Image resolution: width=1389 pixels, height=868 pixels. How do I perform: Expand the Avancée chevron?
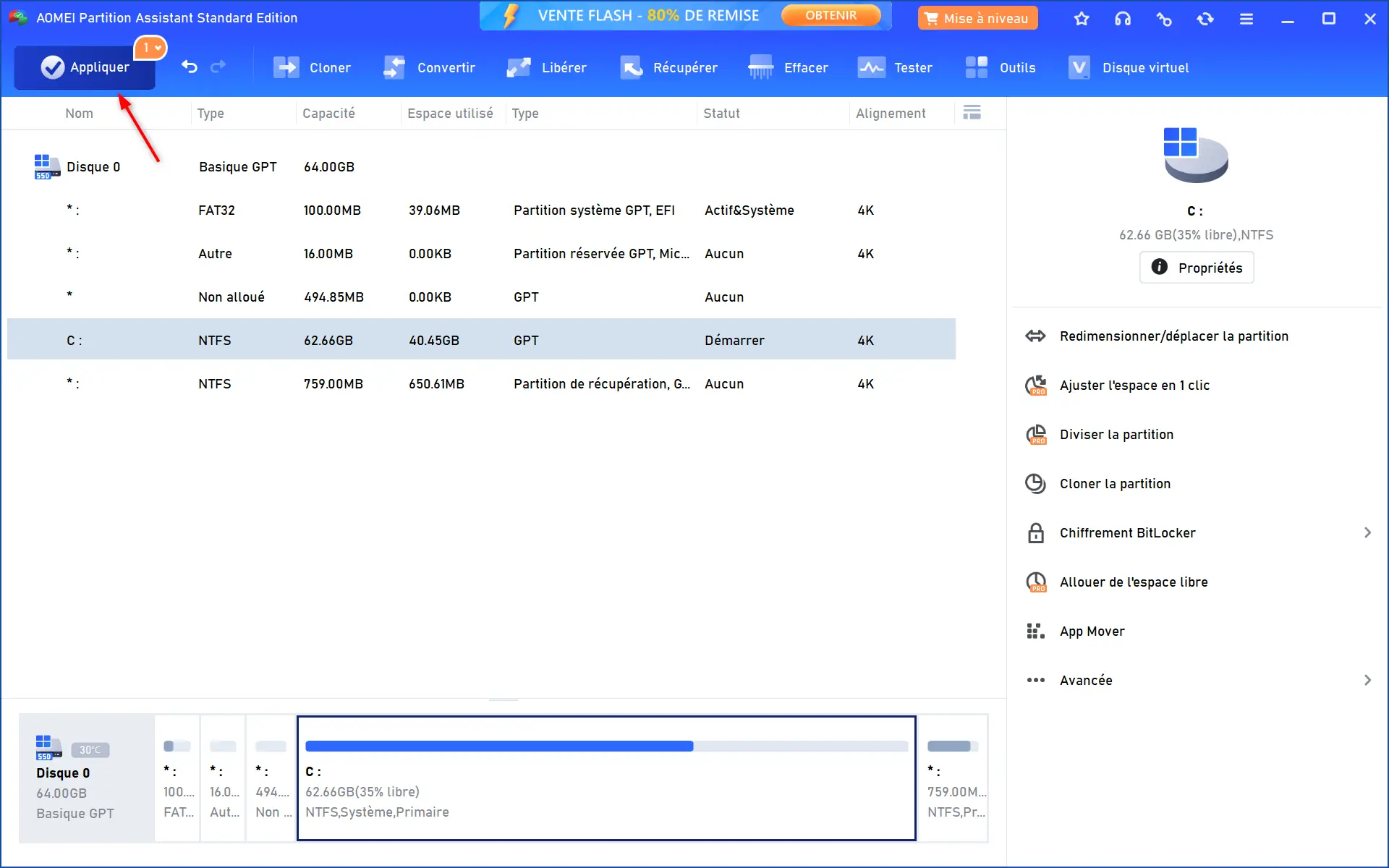click(x=1367, y=681)
